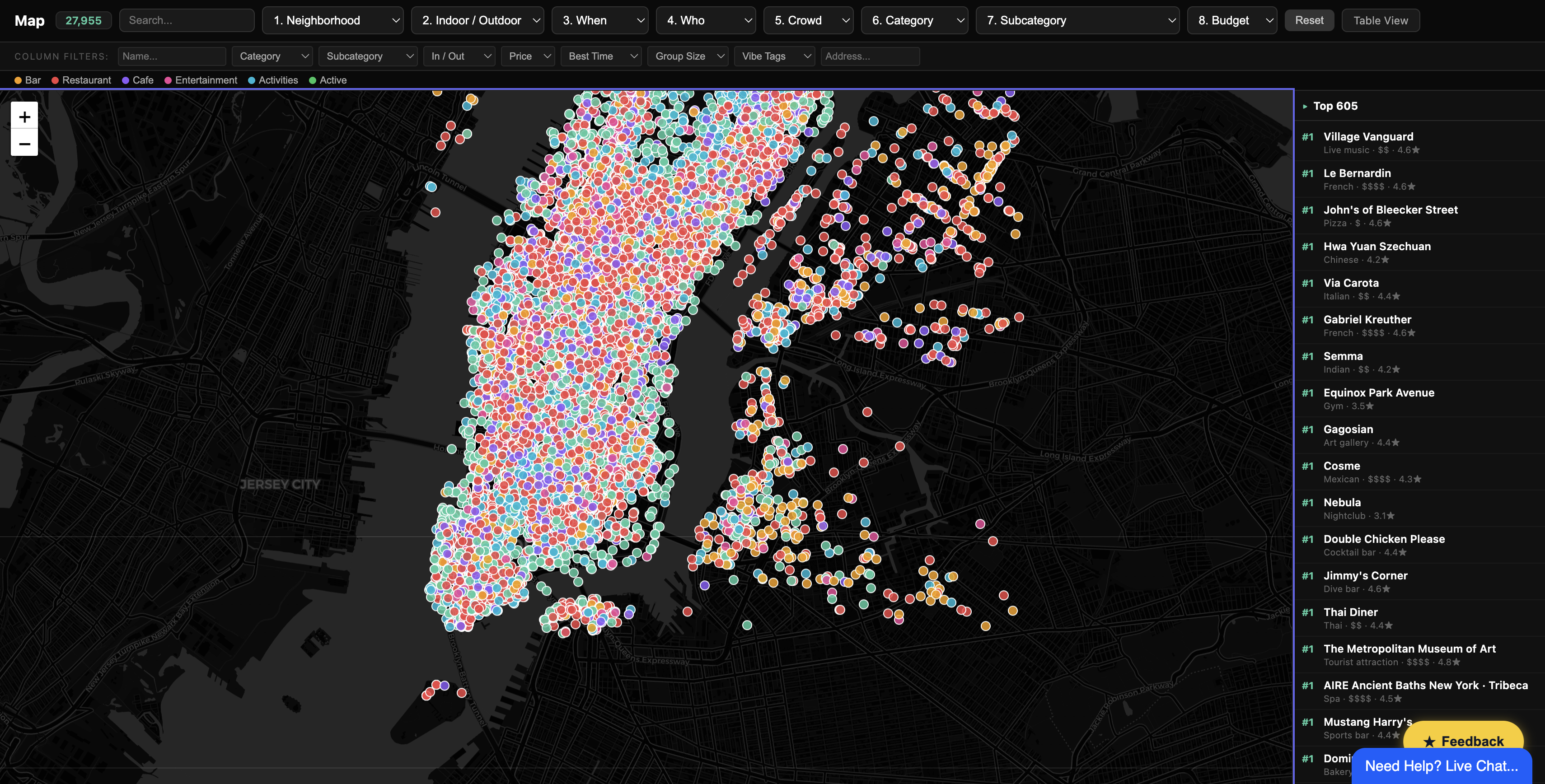The width and height of the screenshot is (1545, 784).
Task: Click the map zoom out minus button
Action: (24, 144)
